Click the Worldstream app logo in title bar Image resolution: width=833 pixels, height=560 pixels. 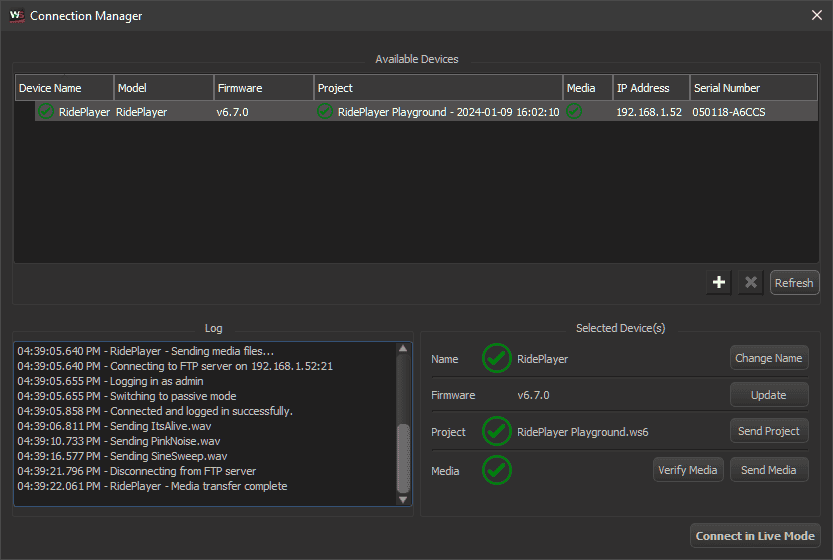pyautogui.click(x=15, y=15)
